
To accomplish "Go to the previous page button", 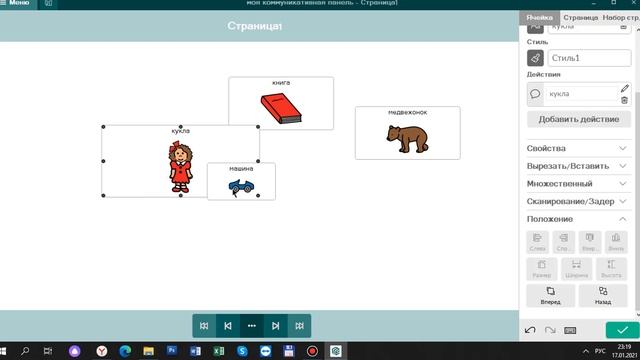I will 228,326.
